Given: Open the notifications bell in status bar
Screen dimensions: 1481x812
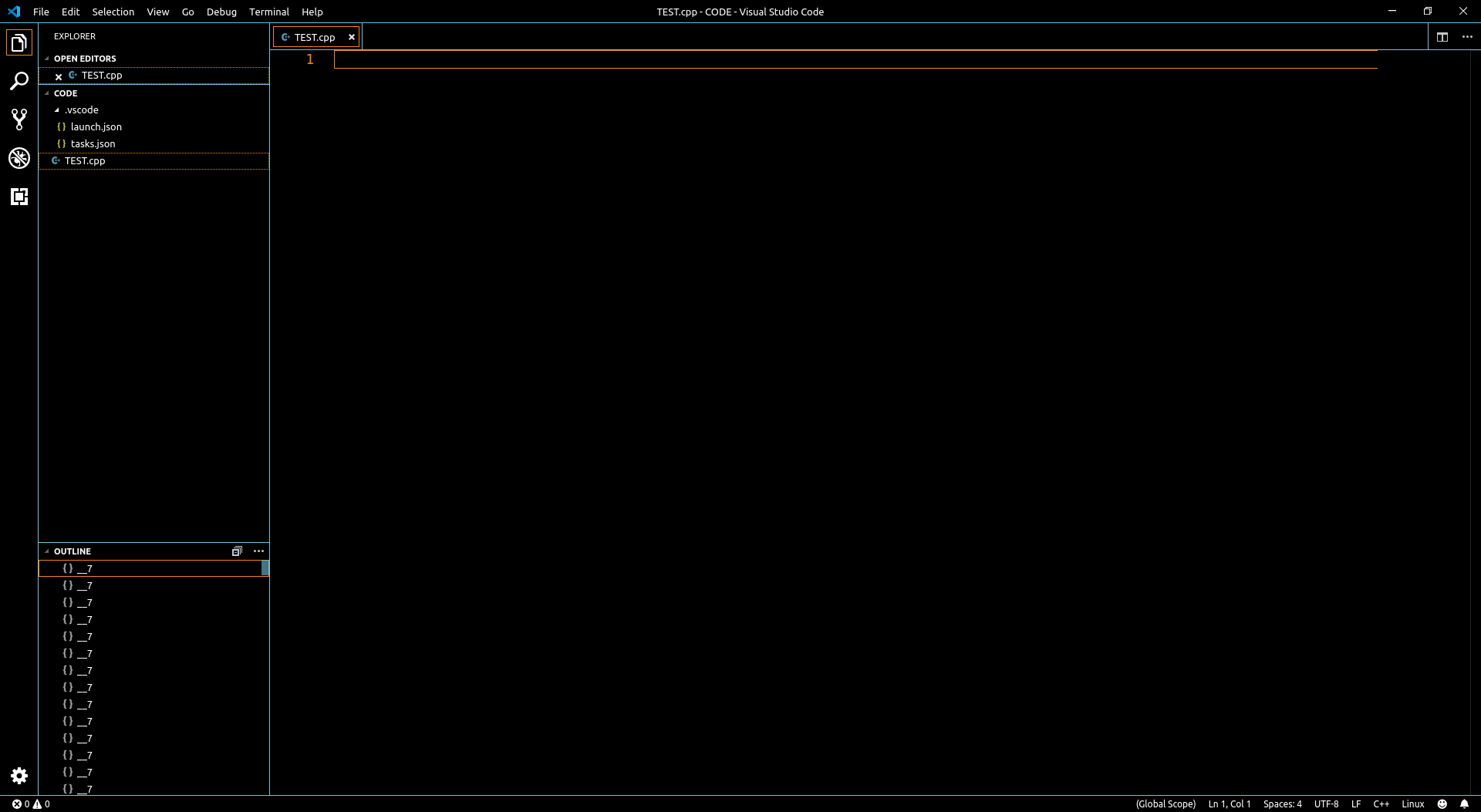Looking at the screenshot, I should click(1464, 804).
